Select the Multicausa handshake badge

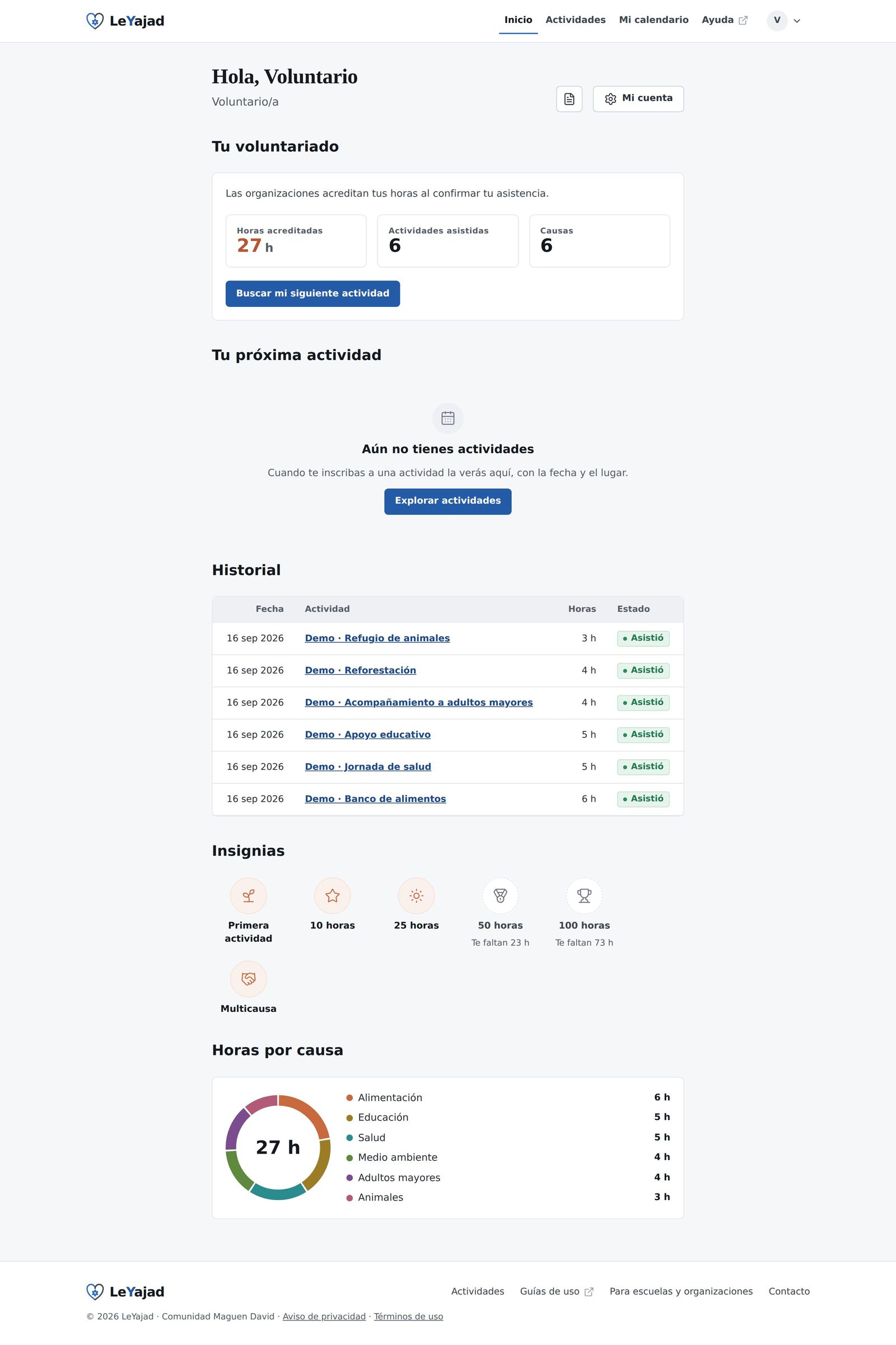(x=249, y=979)
